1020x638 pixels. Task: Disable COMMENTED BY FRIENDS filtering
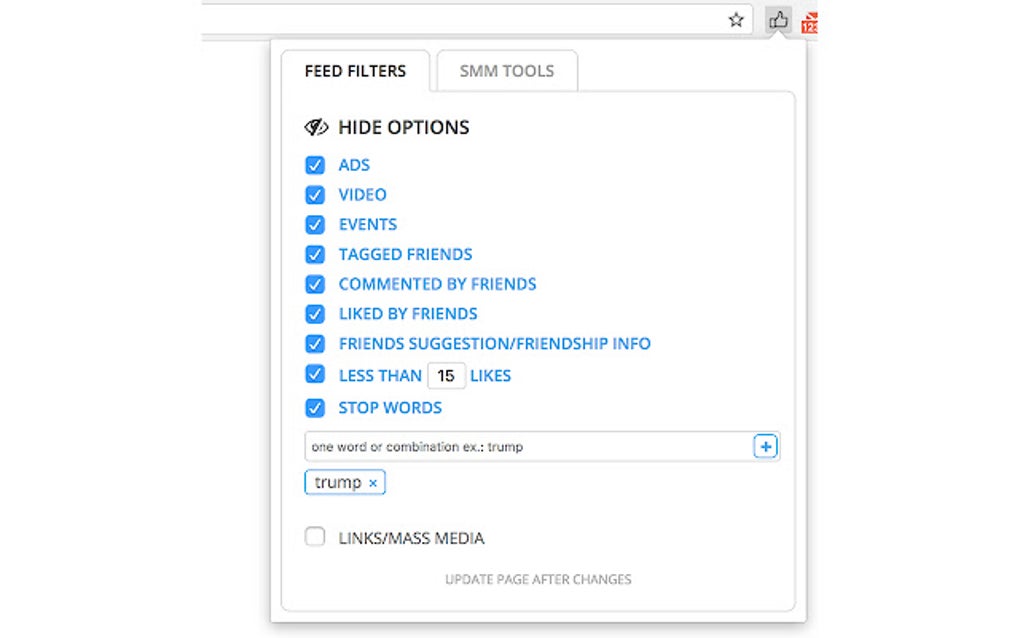315,284
